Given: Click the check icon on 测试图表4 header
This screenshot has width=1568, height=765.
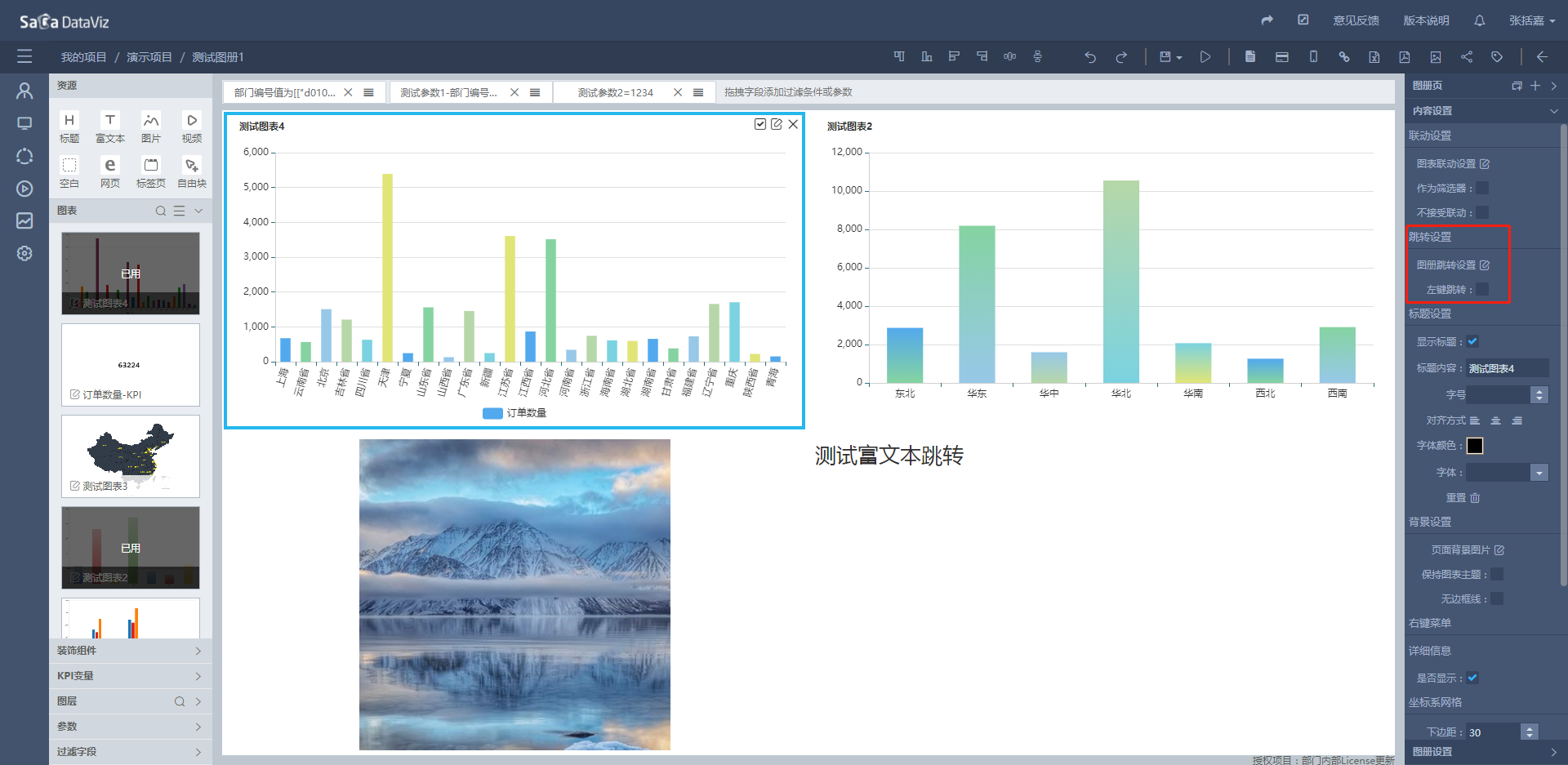Looking at the screenshot, I should [760, 124].
